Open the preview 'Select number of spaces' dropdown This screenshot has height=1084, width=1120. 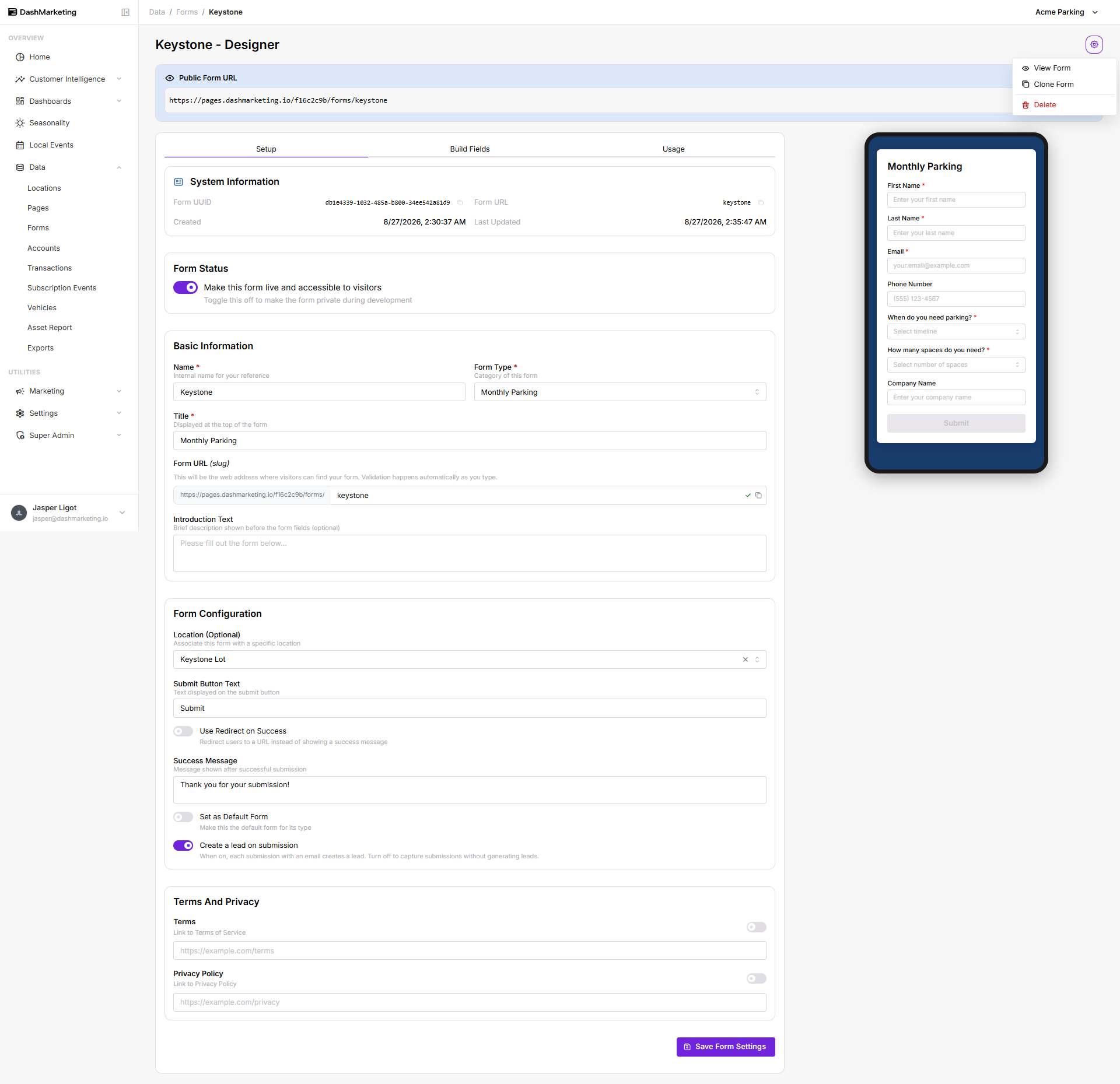coord(956,365)
